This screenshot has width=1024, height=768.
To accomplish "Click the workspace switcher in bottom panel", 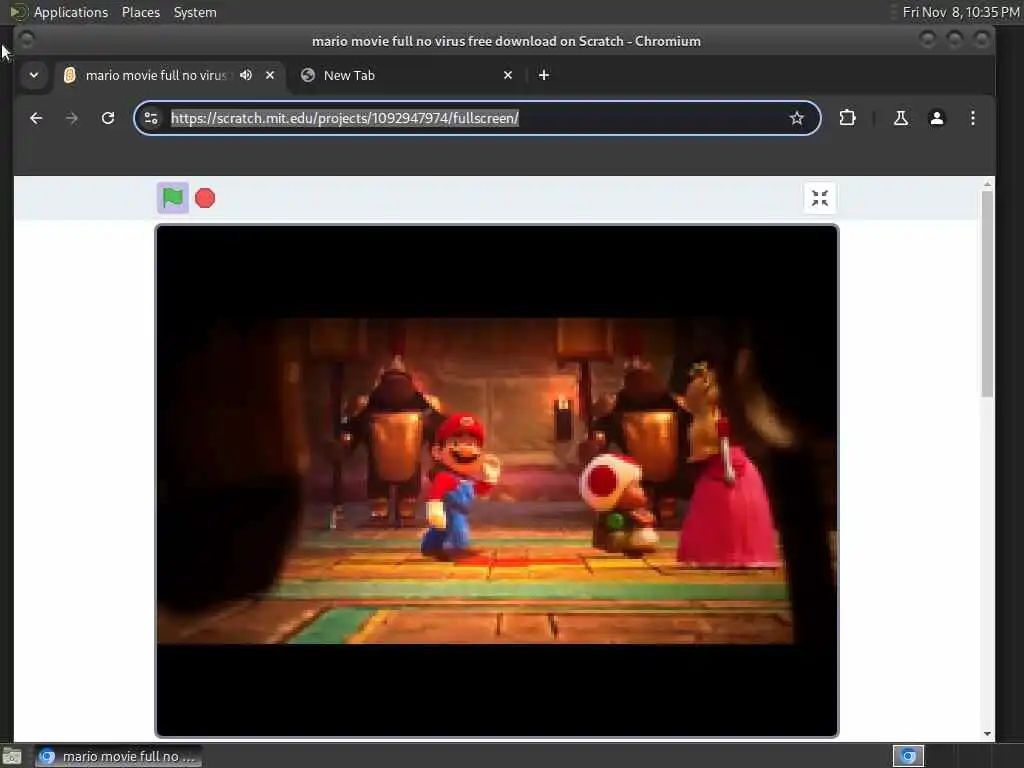I will [908, 756].
